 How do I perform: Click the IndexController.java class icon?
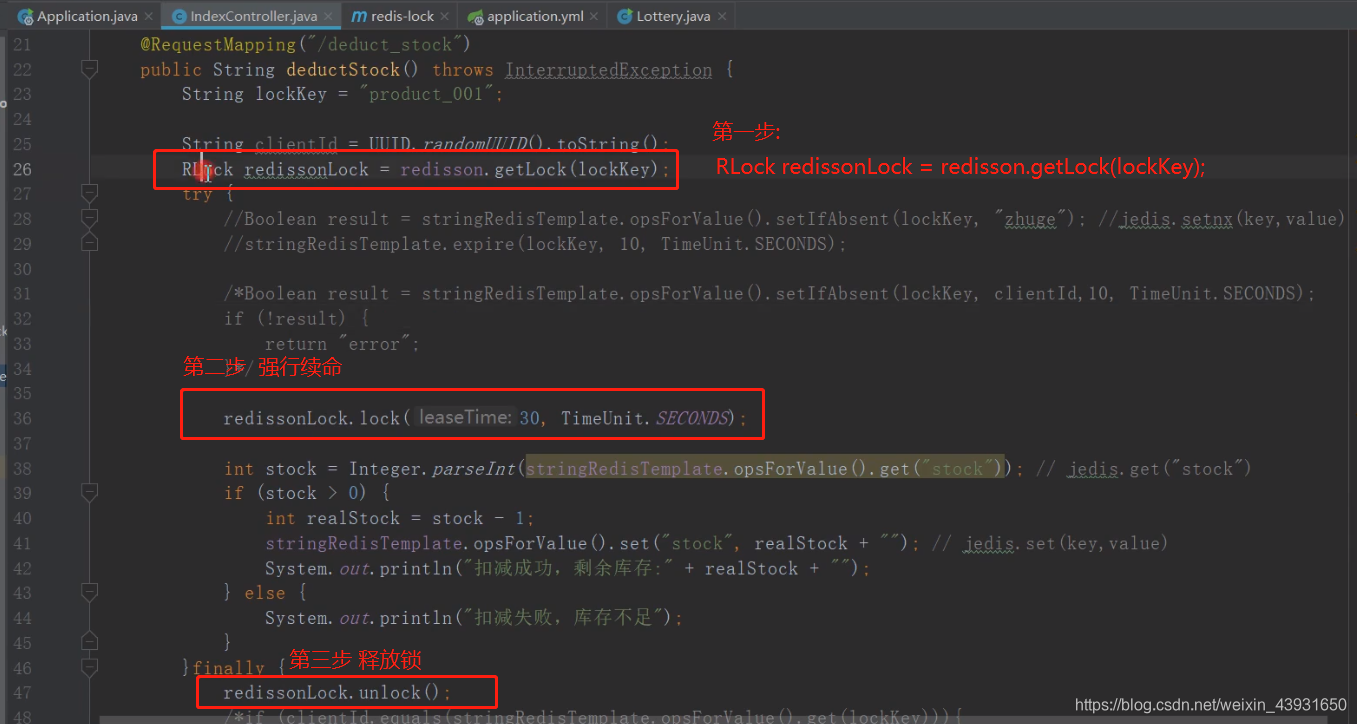[179, 16]
